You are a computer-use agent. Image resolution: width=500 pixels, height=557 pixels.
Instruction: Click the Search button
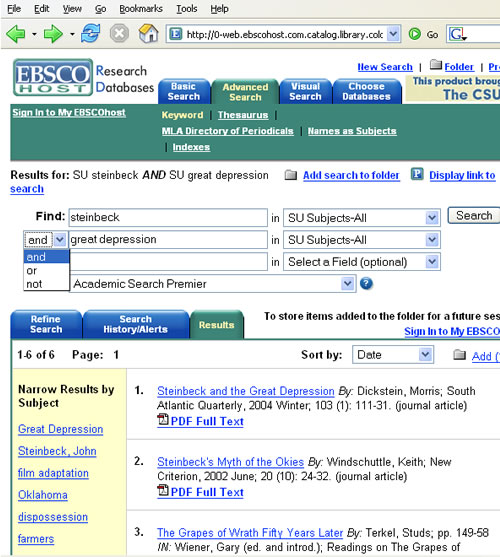tap(474, 215)
